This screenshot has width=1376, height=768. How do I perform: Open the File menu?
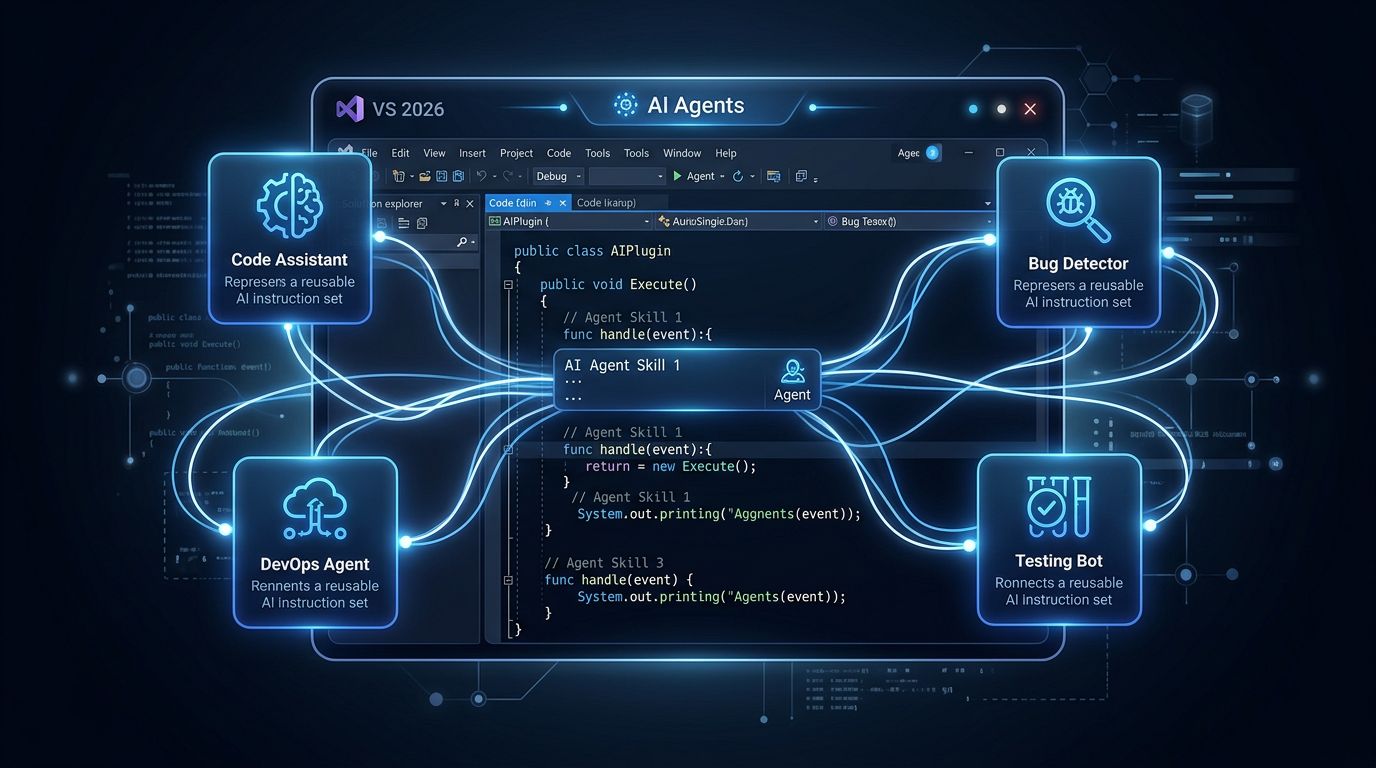click(x=369, y=153)
